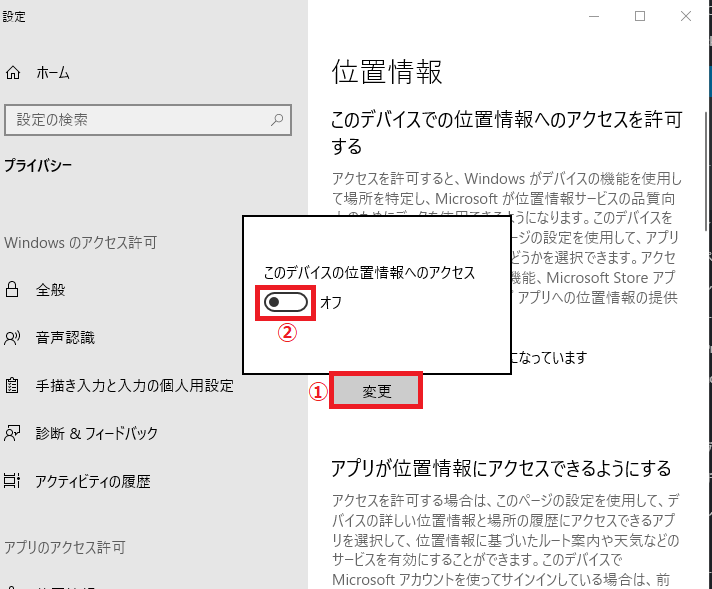The image size is (712, 589).
Task: Click the アプリのアクセス許可 section label
Action: coord(65,547)
